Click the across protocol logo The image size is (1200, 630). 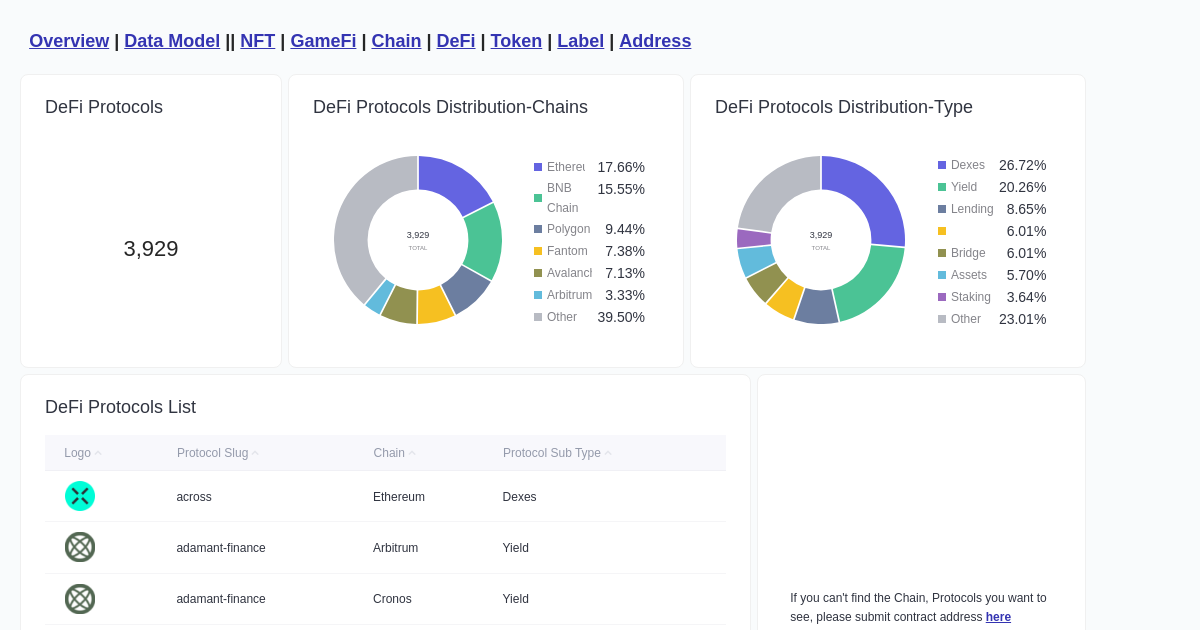click(x=80, y=496)
